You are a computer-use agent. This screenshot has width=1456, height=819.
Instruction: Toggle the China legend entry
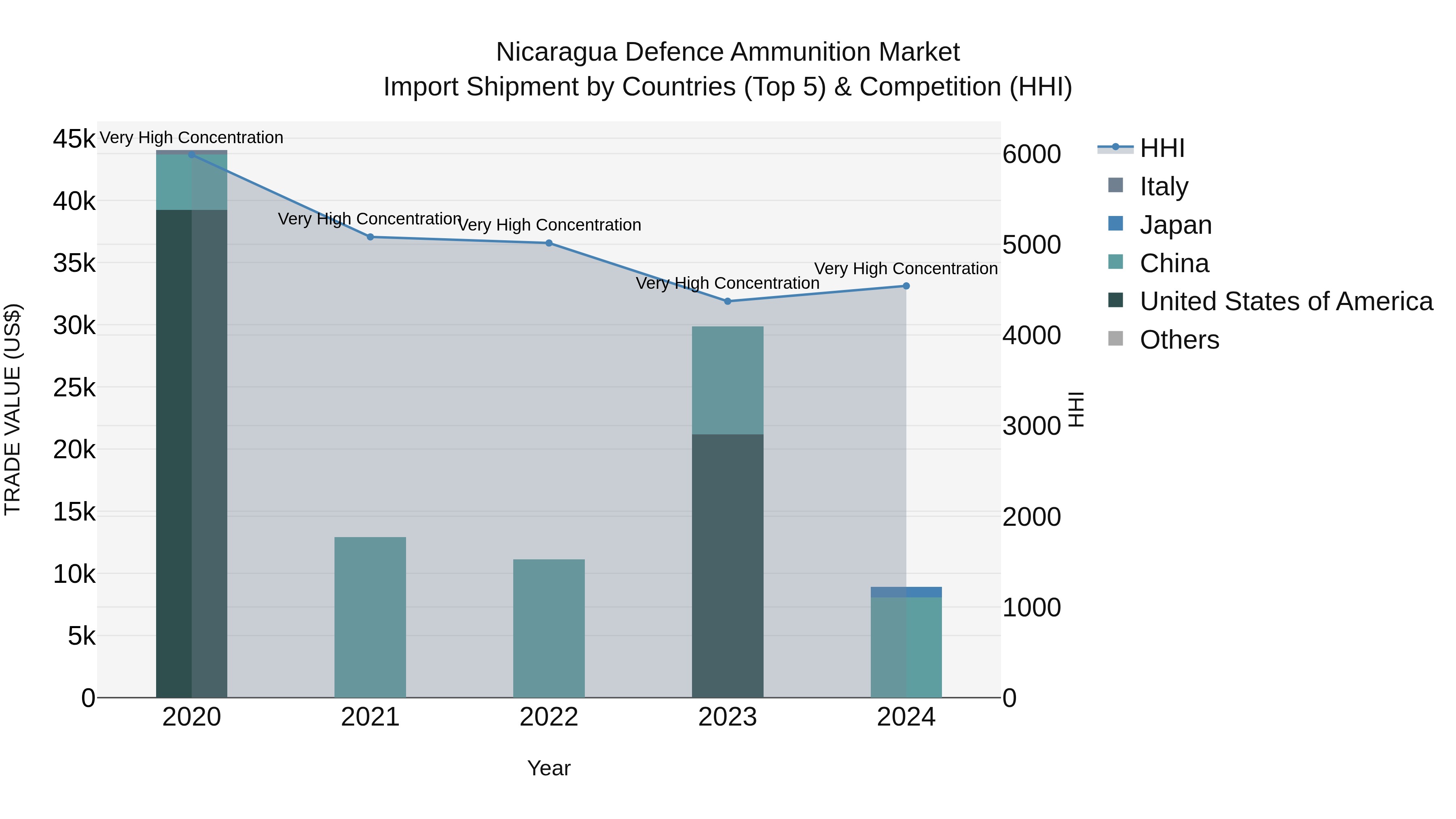click(x=1159, y=263)
